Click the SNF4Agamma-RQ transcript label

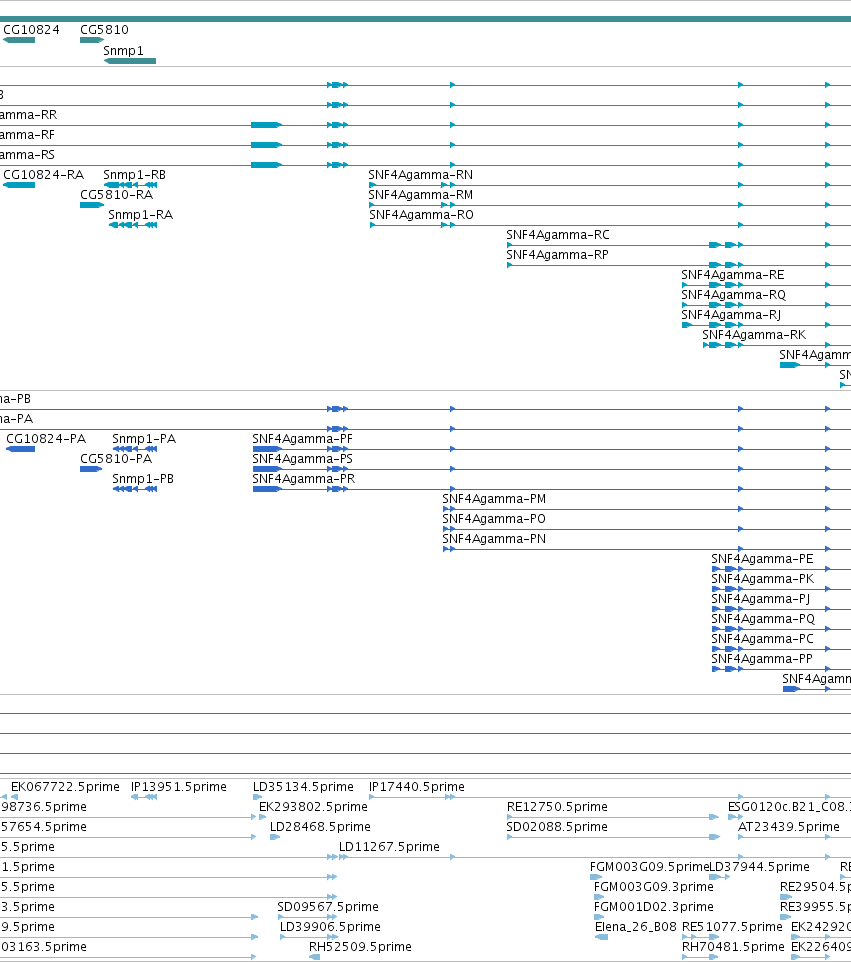[x=733, y=295]
